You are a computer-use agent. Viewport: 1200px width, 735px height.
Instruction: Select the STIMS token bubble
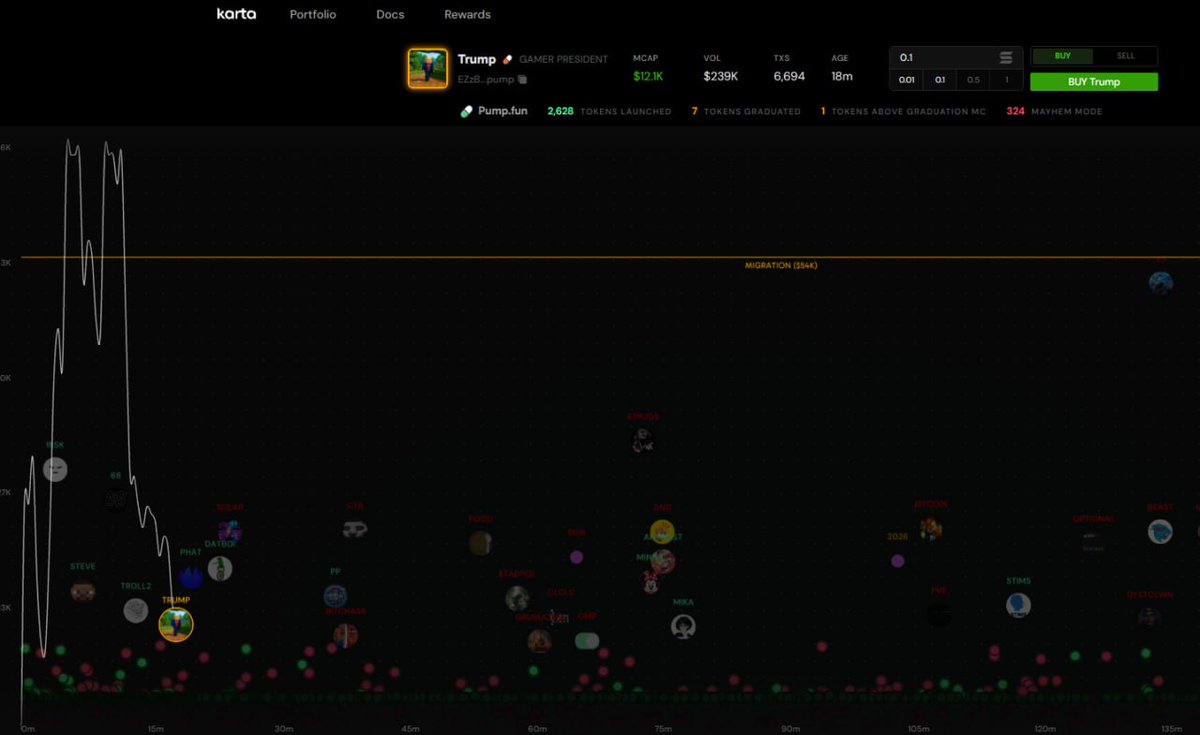[x=1018, y=605]
